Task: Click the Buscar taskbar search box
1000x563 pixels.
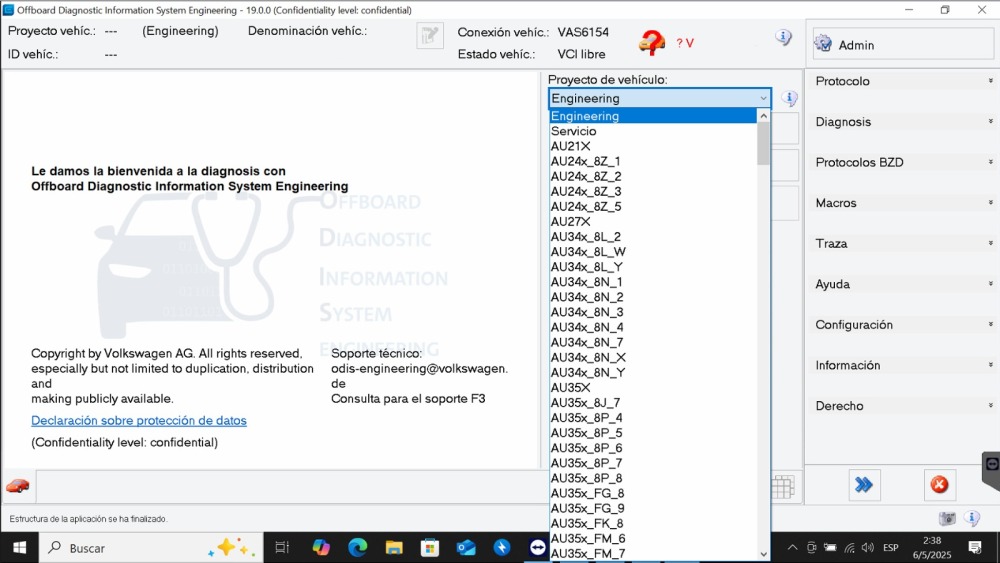Action: tap(152, 548)
